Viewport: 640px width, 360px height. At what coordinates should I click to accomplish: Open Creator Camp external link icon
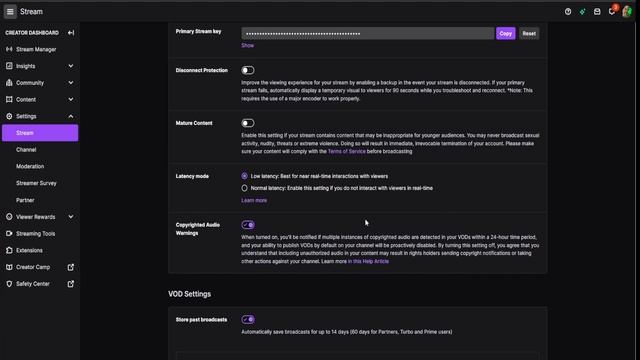tap(71, 267)
